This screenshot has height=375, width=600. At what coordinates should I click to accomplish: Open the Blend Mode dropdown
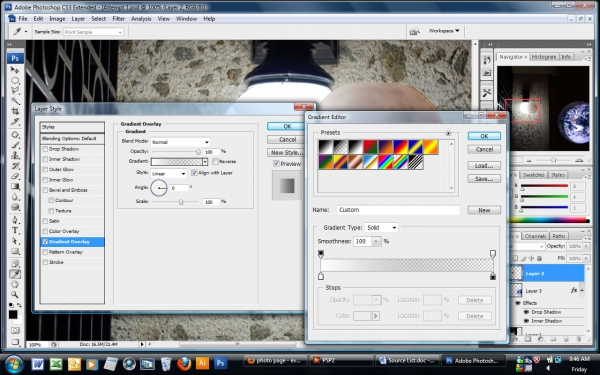[180, 142]
